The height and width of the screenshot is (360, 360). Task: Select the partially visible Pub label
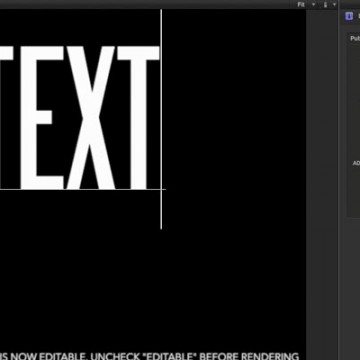tap(355, 39)
